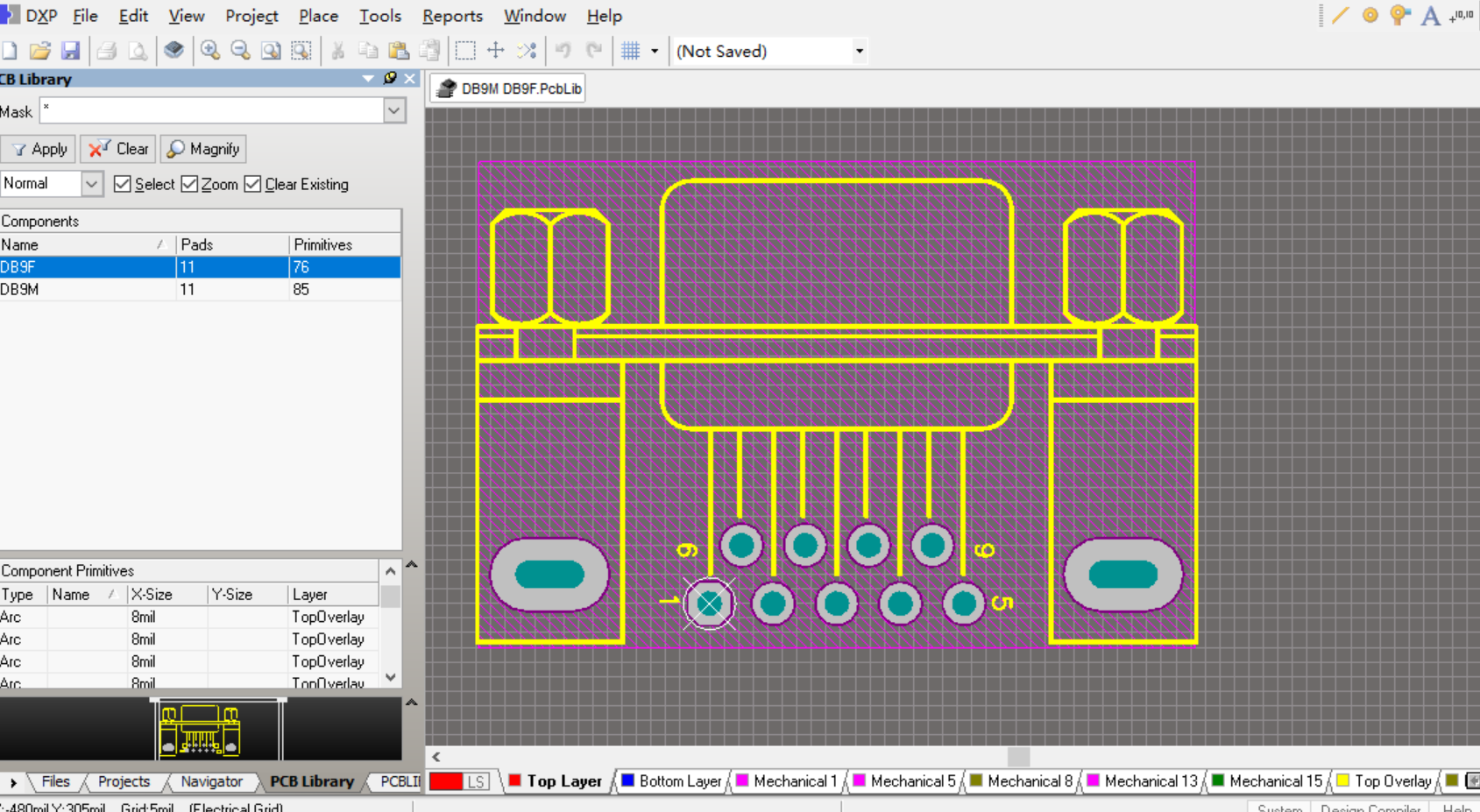Toggle the Select checkbox
Viewport: 1480px width, 812px height.
coord(122,184)
